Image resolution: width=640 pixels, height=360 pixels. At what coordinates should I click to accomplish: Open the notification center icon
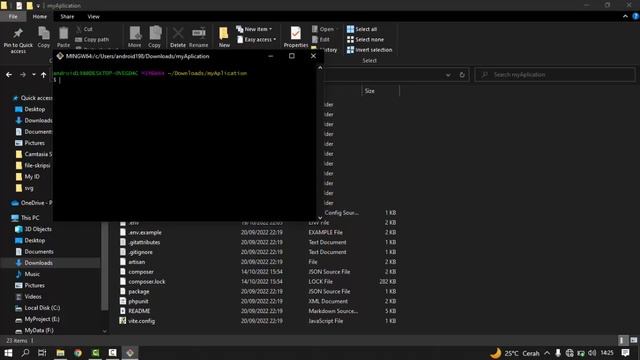(x=625, y=353)
